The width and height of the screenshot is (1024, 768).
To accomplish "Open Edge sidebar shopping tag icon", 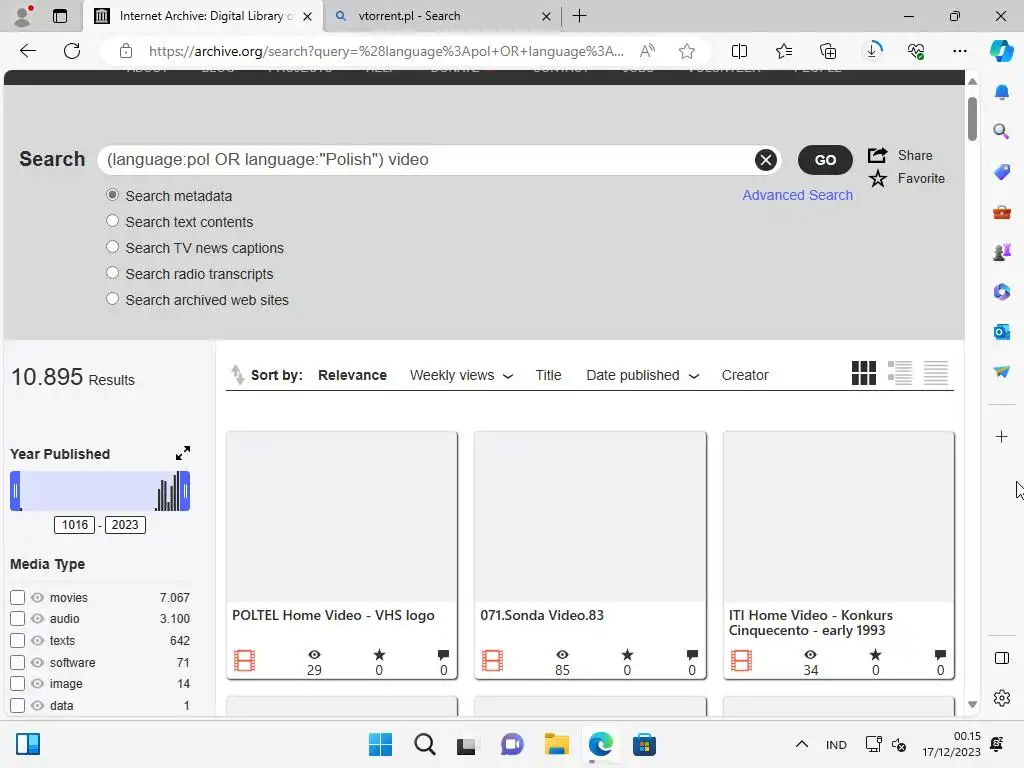I will click(x=1001, y=172).
